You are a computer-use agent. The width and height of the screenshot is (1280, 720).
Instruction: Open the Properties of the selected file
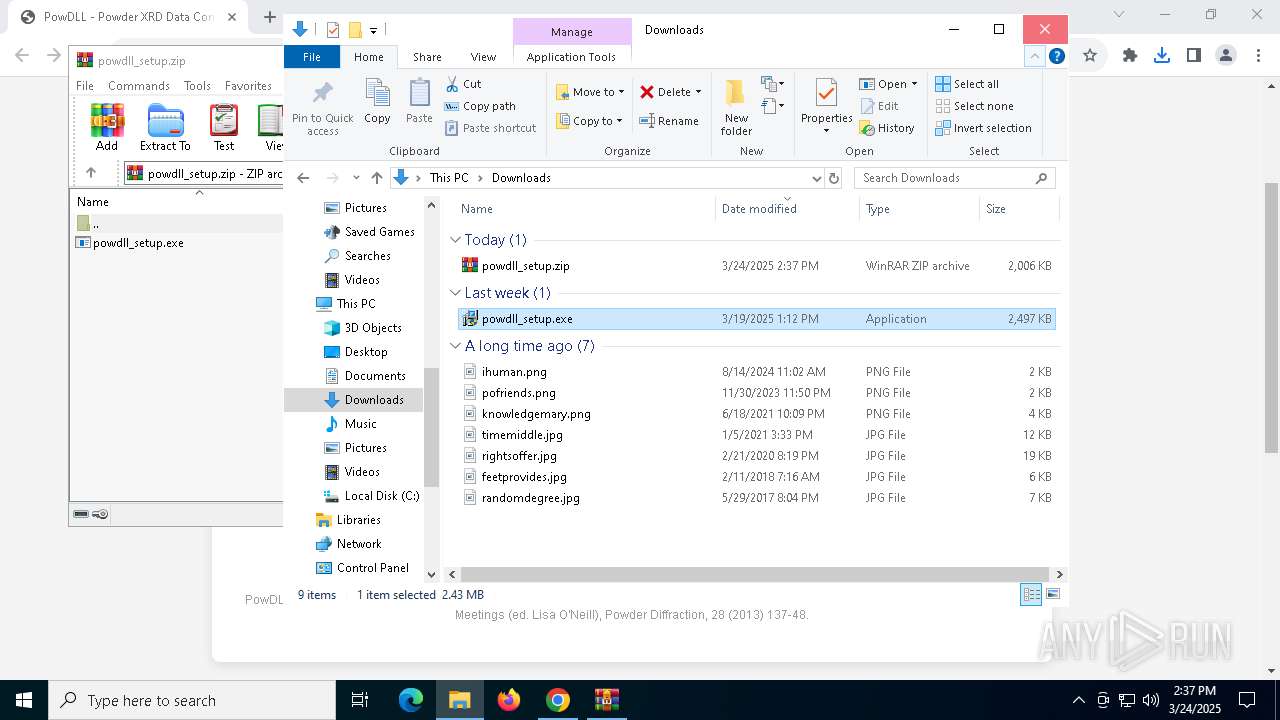[826, 101]
